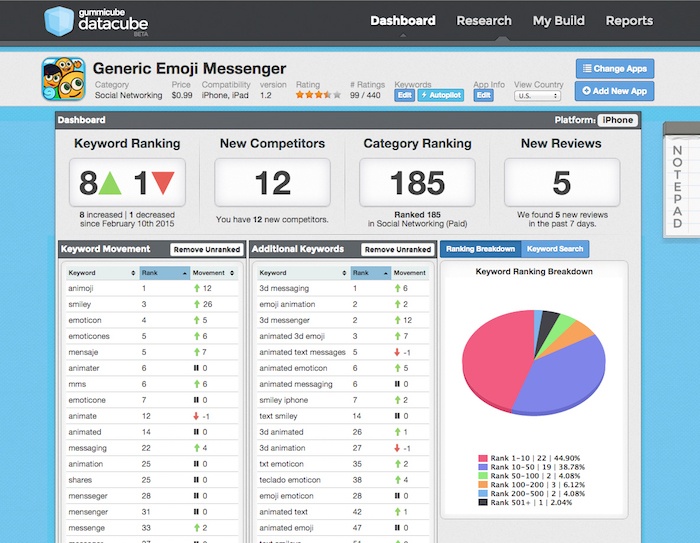Image resolution: width=700 pixels, height=543 pixels.
Task: Click the green up arrow for messaging row
Action: point(197,448)
